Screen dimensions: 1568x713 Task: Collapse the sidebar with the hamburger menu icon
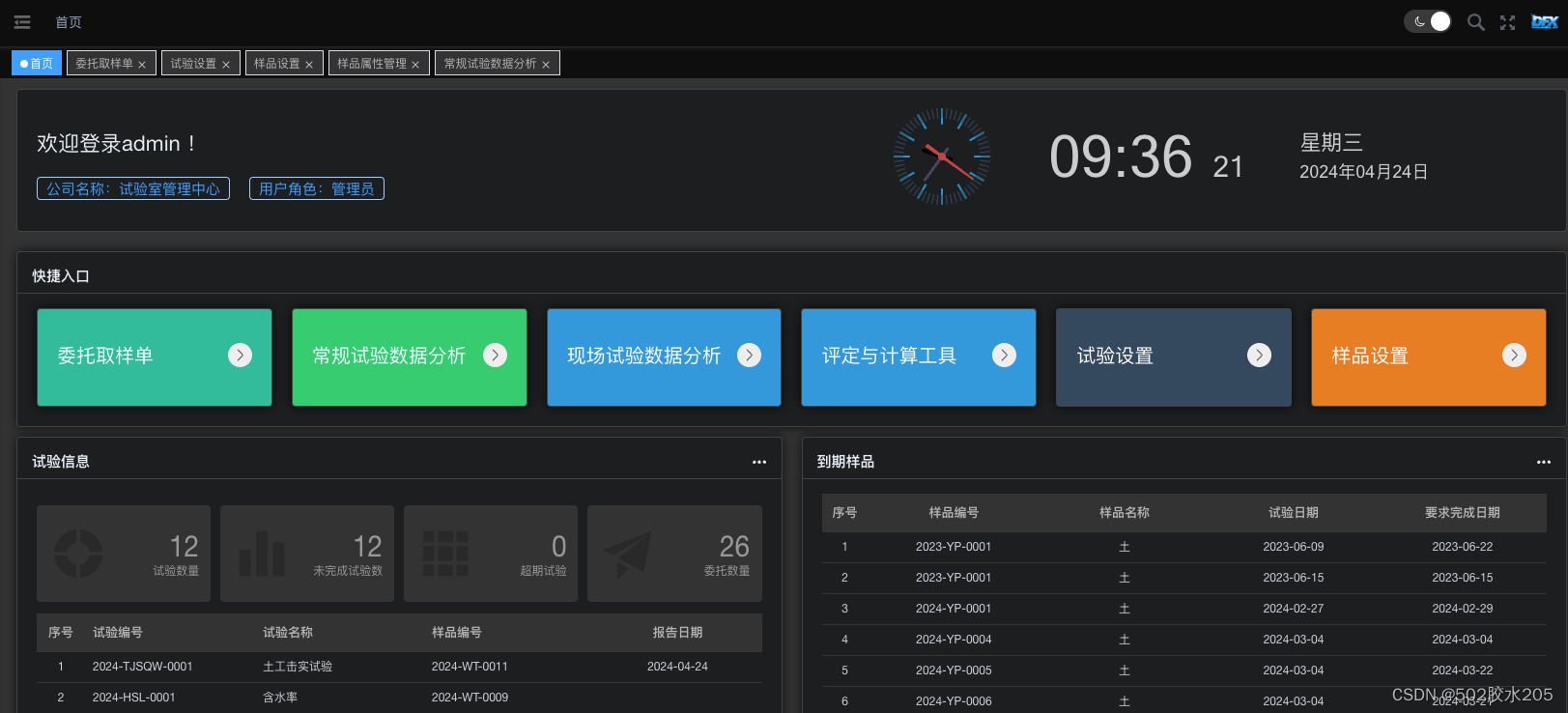(22, 22)
